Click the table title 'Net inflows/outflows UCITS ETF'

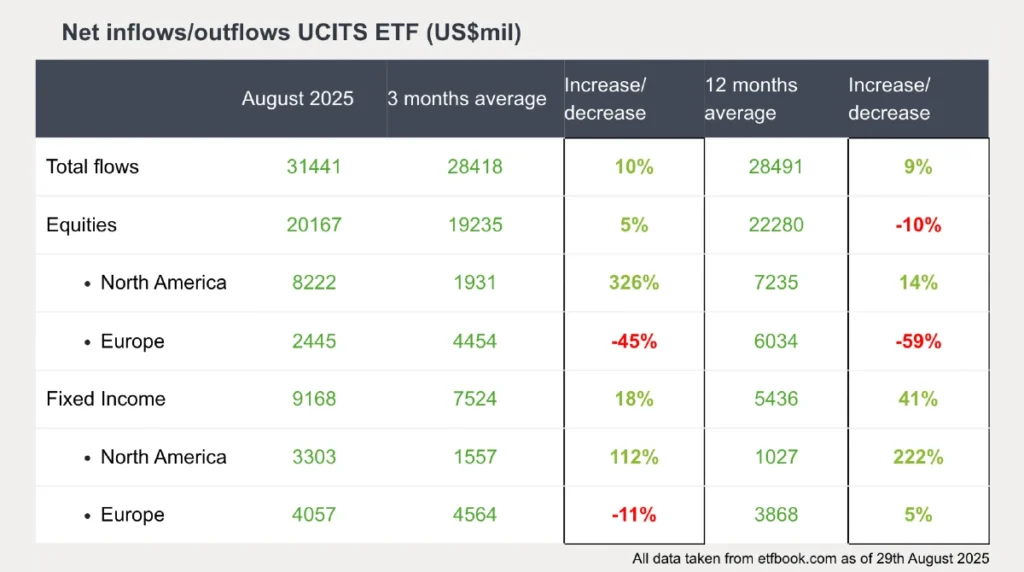(x=291, y=33)
